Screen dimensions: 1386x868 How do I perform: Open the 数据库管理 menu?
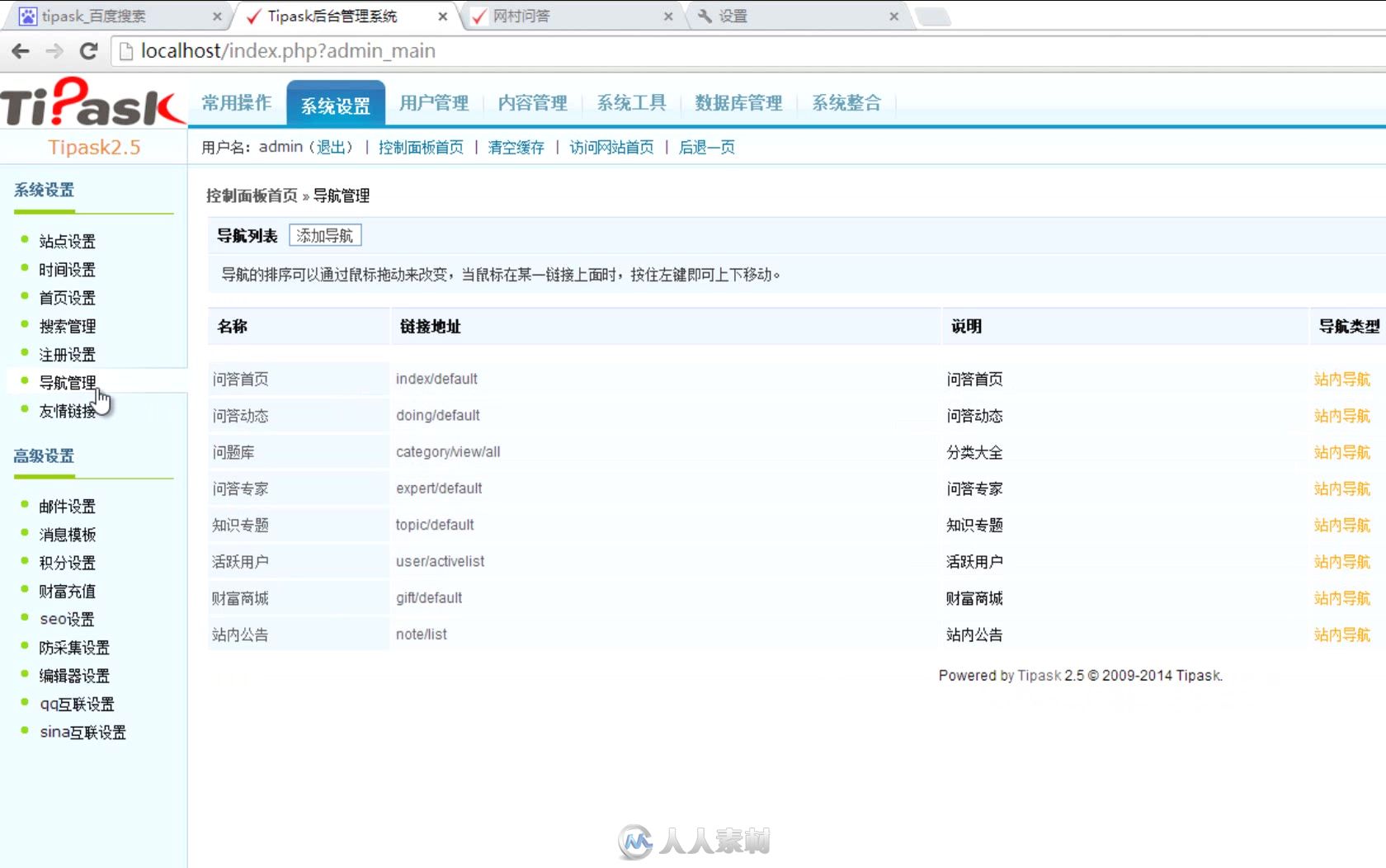click(x=738, y=103)
